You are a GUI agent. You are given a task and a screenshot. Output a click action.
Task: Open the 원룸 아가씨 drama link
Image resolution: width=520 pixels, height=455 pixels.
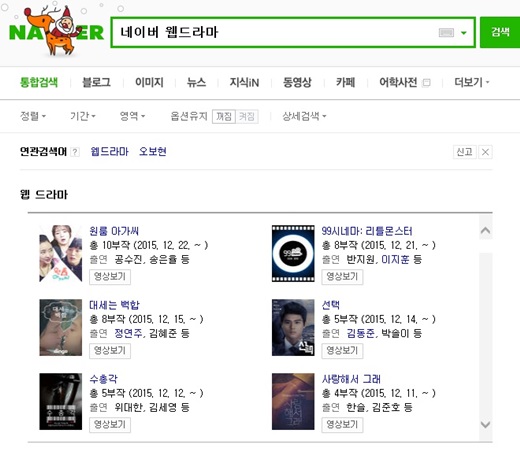coord(114,231)
